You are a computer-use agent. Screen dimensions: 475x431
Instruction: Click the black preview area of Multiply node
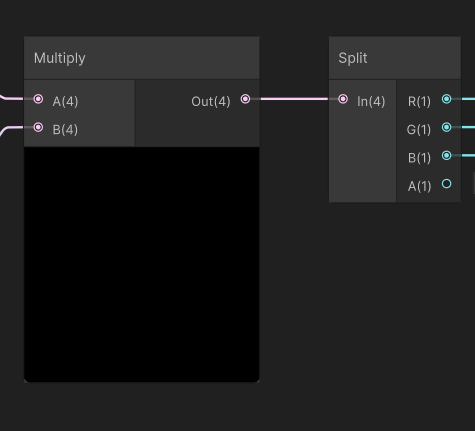coord(142,264)
